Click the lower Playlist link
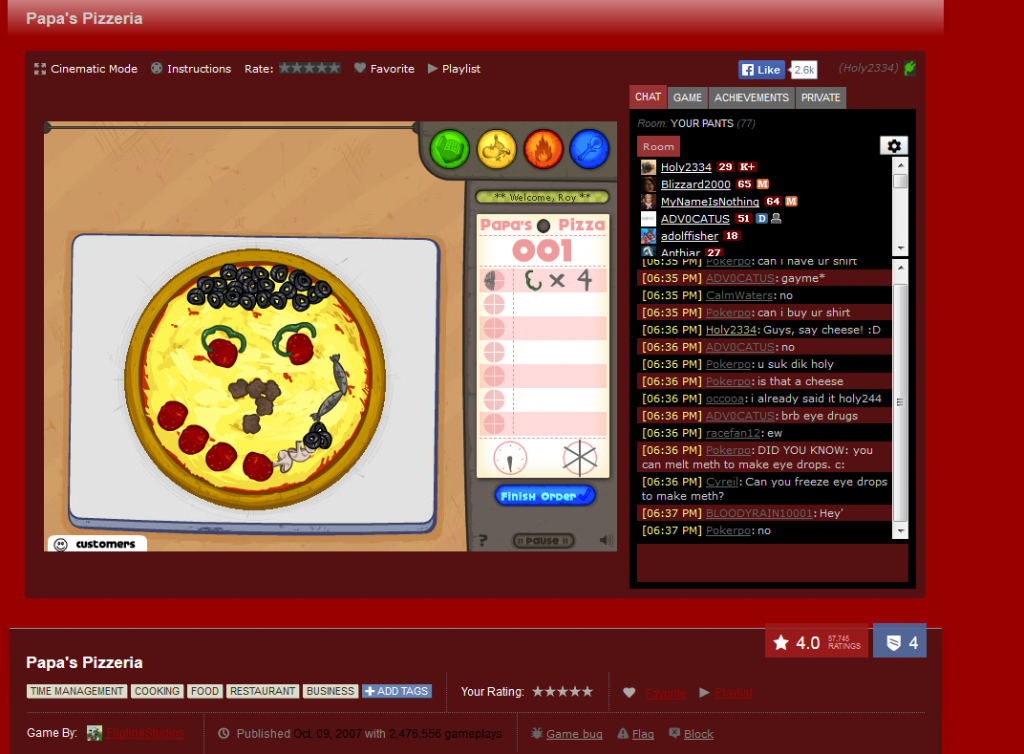 (x=733, y=693)
